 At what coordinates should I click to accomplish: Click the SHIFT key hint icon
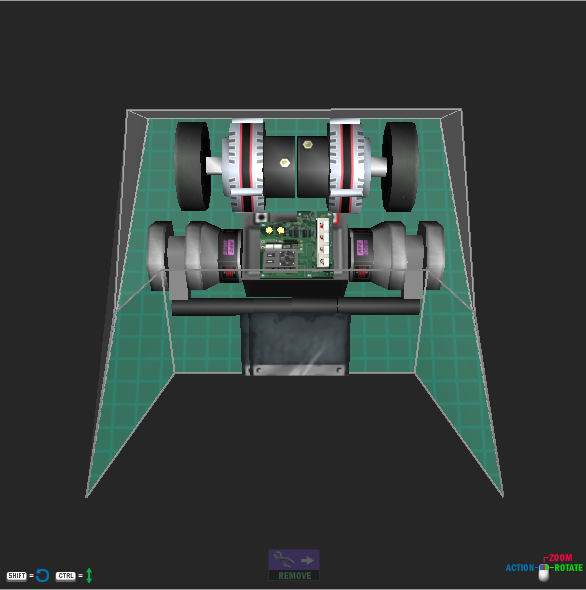[x=17, y=576]
